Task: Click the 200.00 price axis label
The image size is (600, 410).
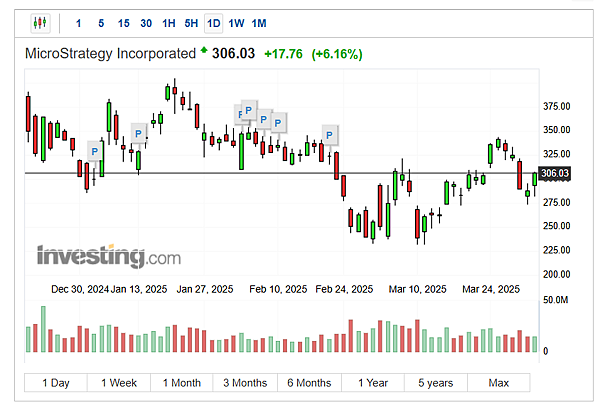Action: (x=557, y=274)
